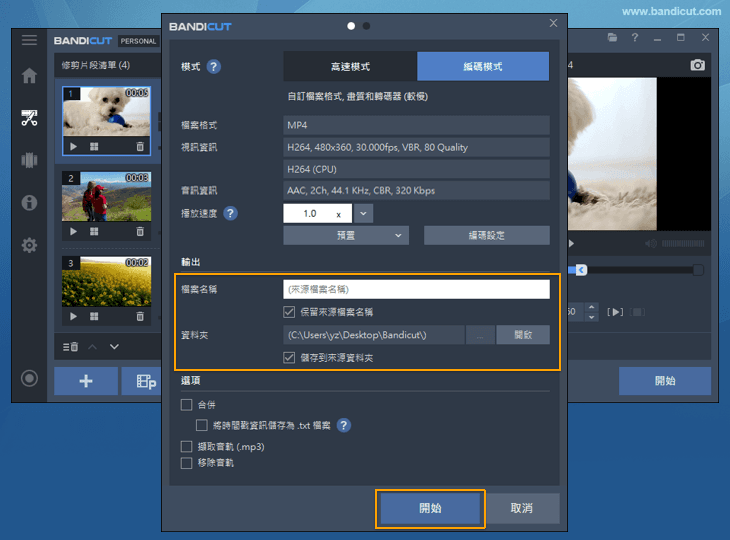
Task: Click help icon next to 模式
Action: coord(213,67)
